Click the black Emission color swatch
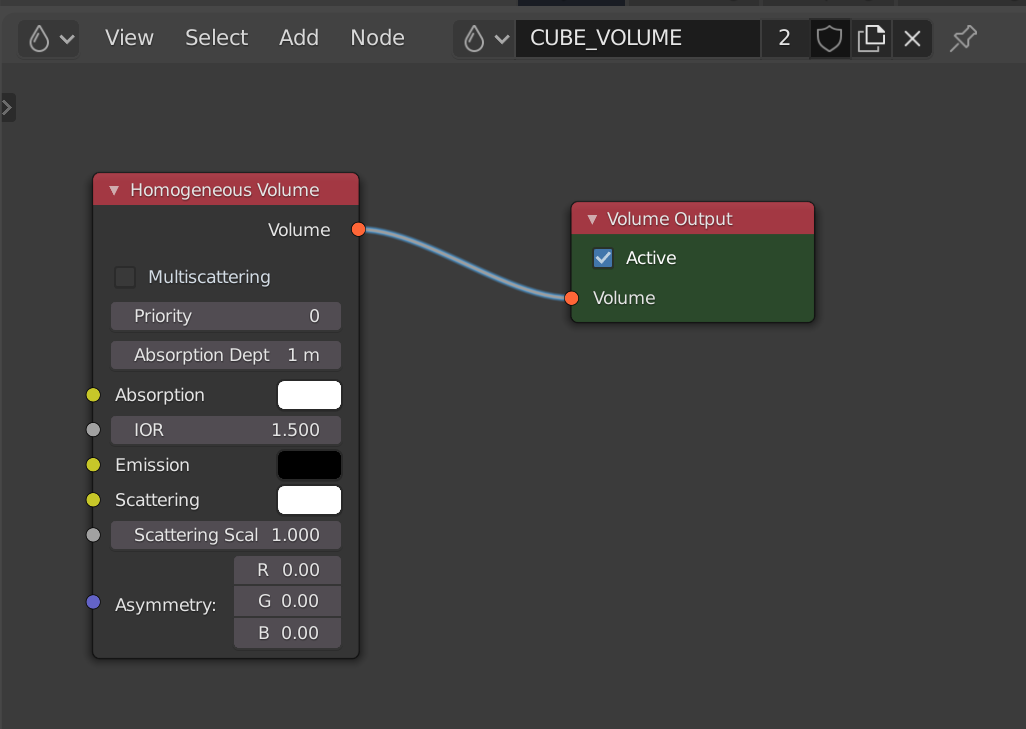The width and height of the screenshot is (1026, 729). [309, 465]
